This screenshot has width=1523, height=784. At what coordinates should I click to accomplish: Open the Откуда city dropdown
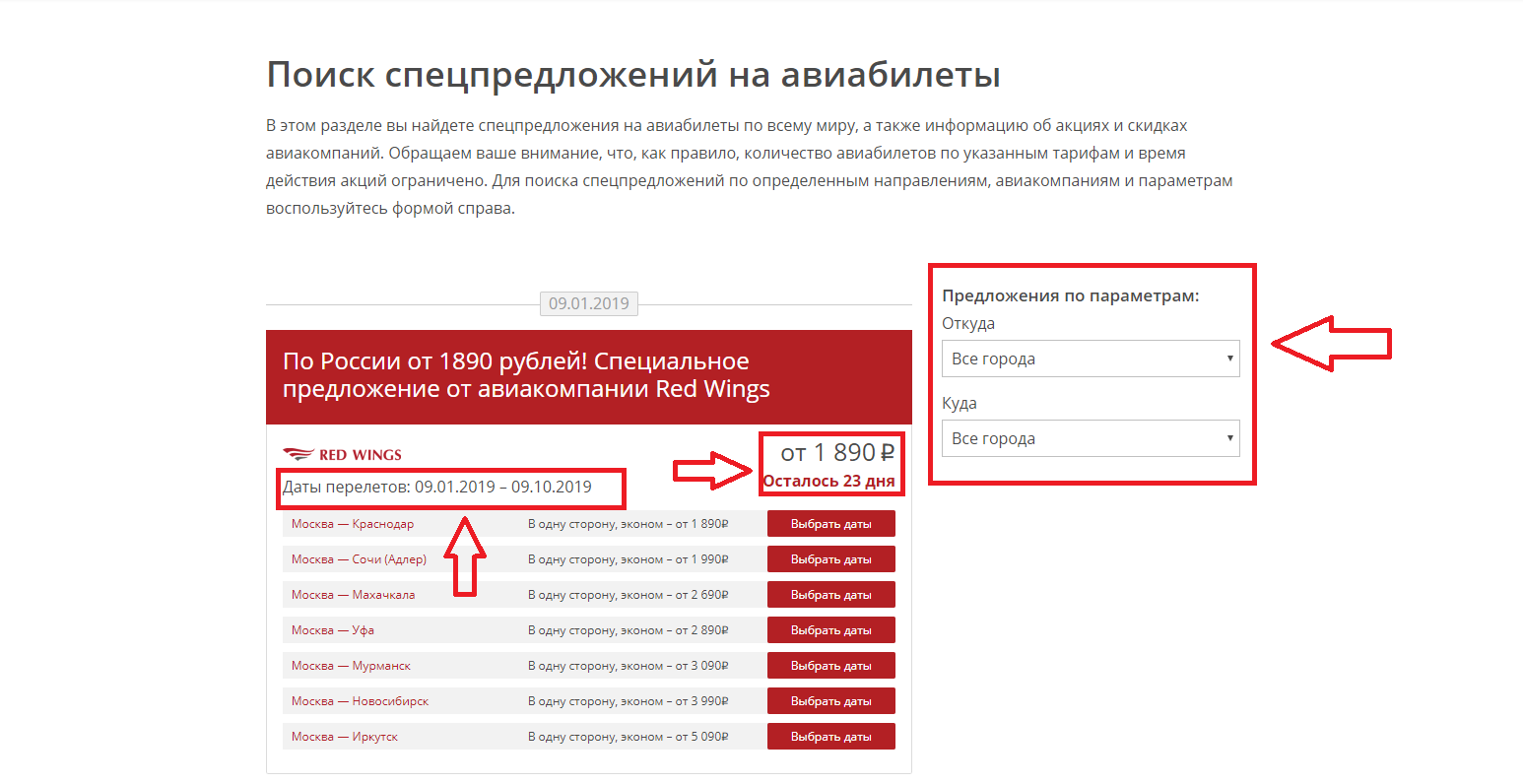click(x=1091, y=359)
